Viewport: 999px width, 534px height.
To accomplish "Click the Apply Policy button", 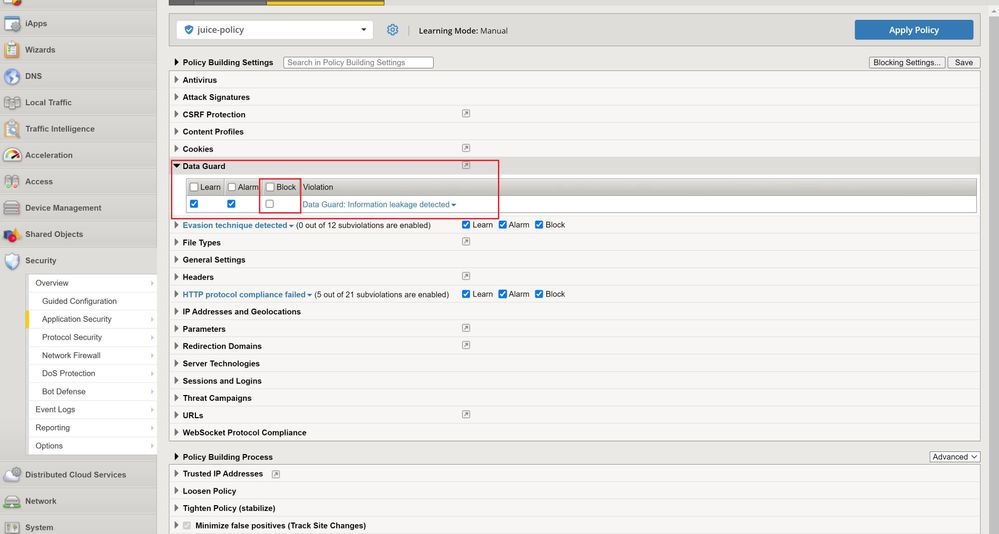I will (913, 30).
